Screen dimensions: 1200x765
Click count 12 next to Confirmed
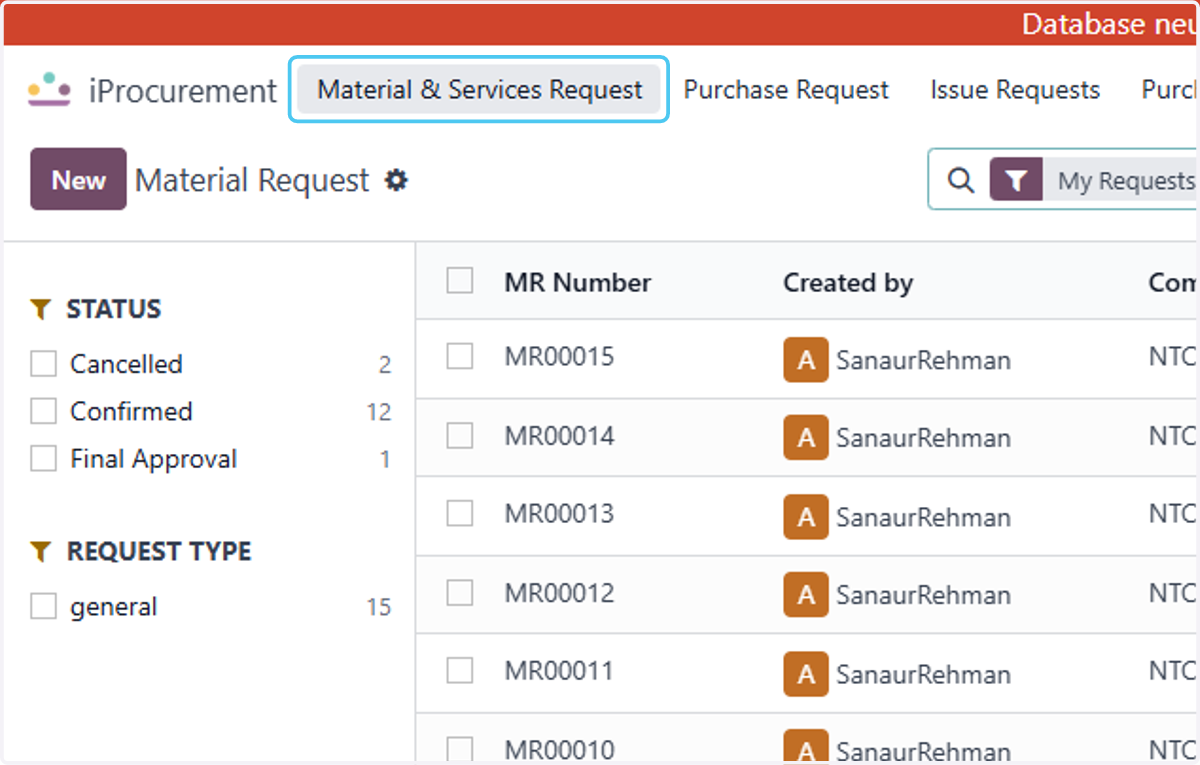pos(378,412)
